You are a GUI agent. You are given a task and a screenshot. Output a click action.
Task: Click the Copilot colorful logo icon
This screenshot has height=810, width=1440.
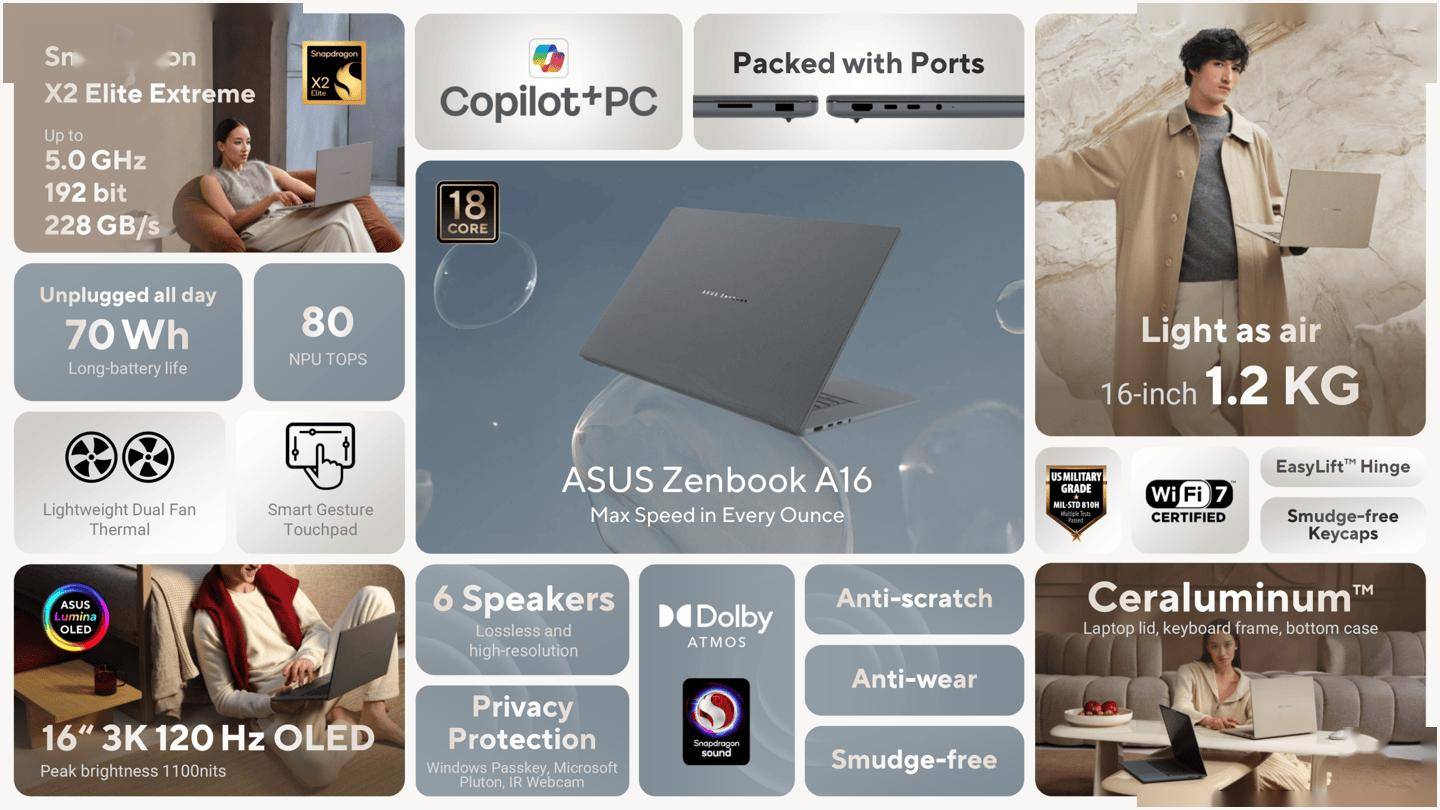(x=548, y=58)
